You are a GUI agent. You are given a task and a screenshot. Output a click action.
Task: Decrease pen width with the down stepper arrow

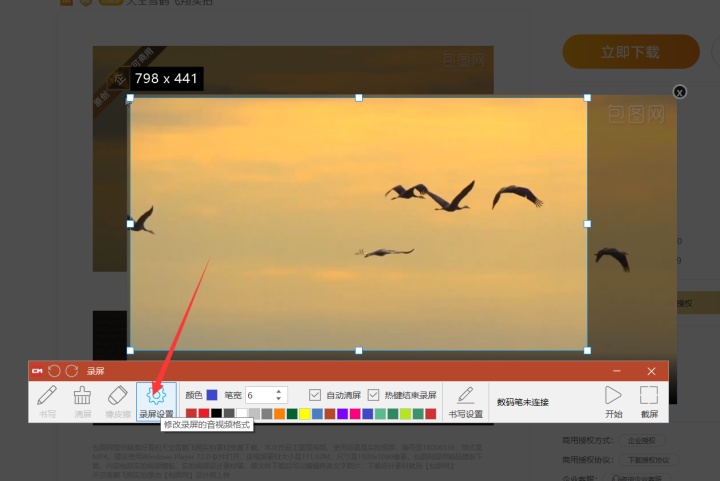point(279,398)
